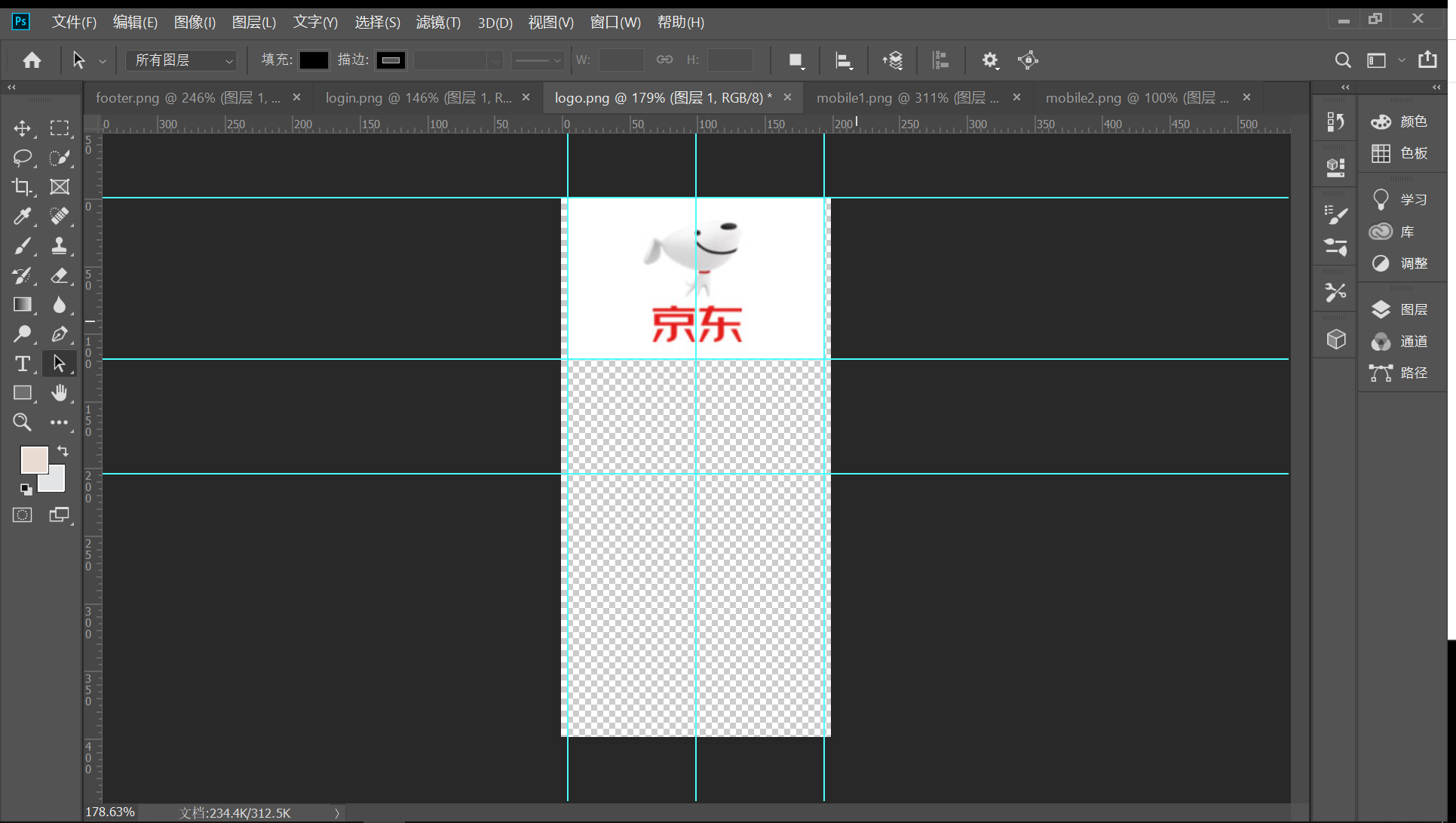Open path operations square icon
1456x823 pixels.
point(795,60)
